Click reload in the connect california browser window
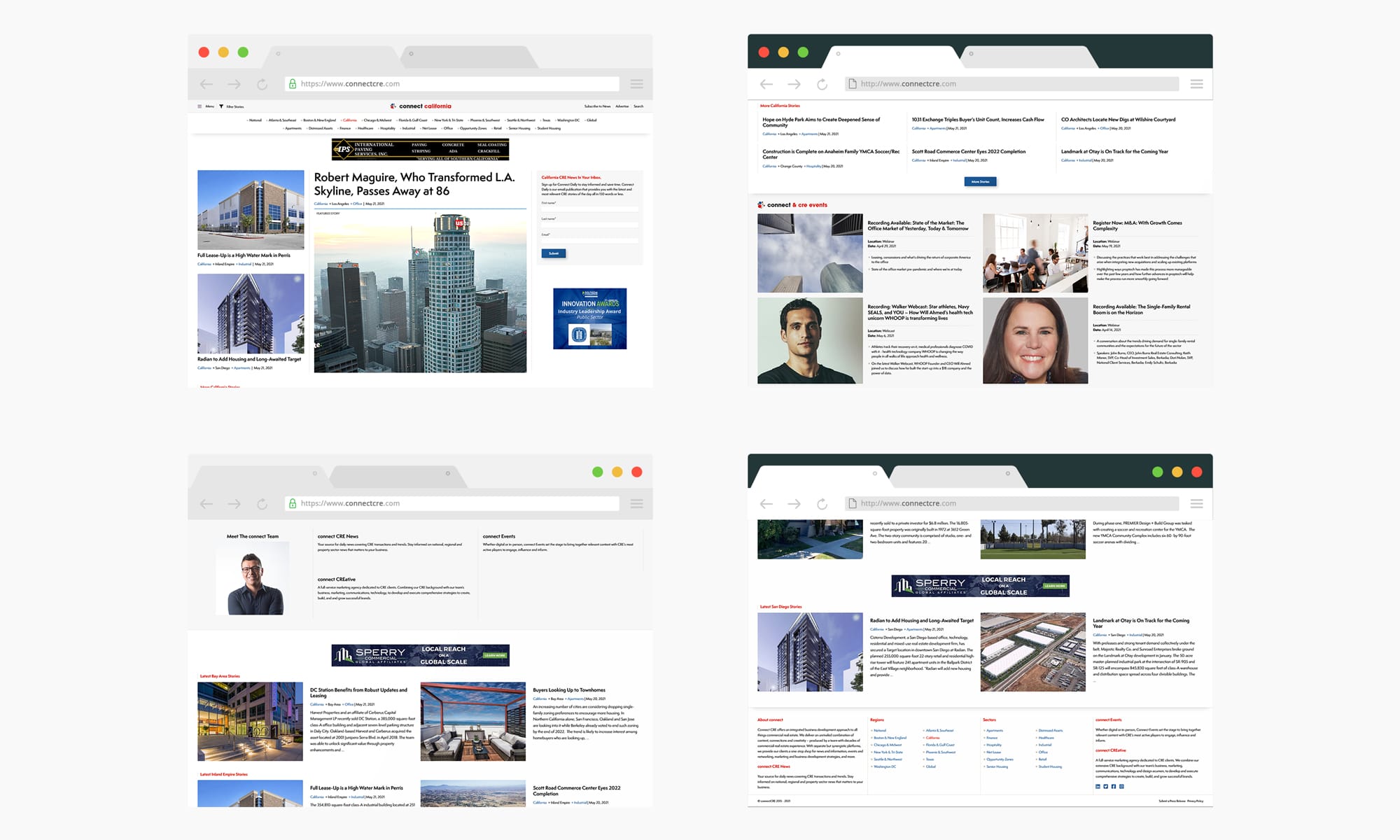Image resolution: width=1400 pixels, height=840 pixels. click(262, 84)
